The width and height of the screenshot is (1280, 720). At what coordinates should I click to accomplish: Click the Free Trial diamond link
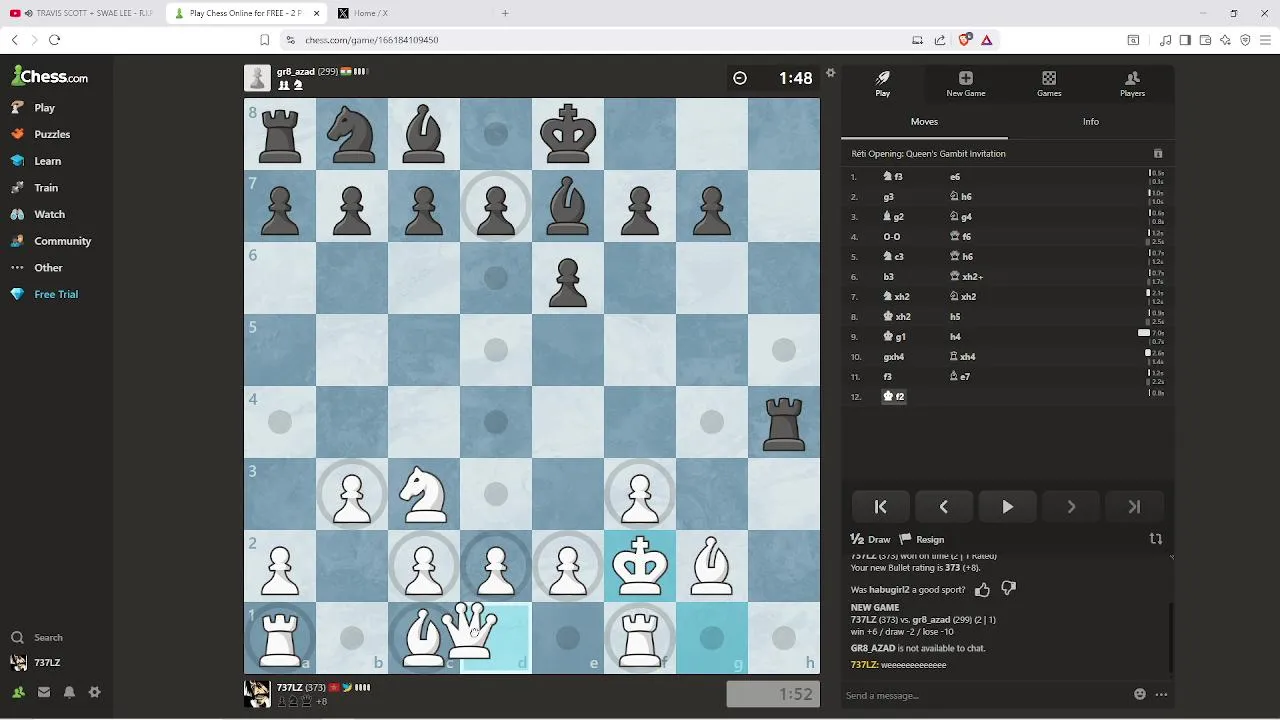[x=45, y=294]
